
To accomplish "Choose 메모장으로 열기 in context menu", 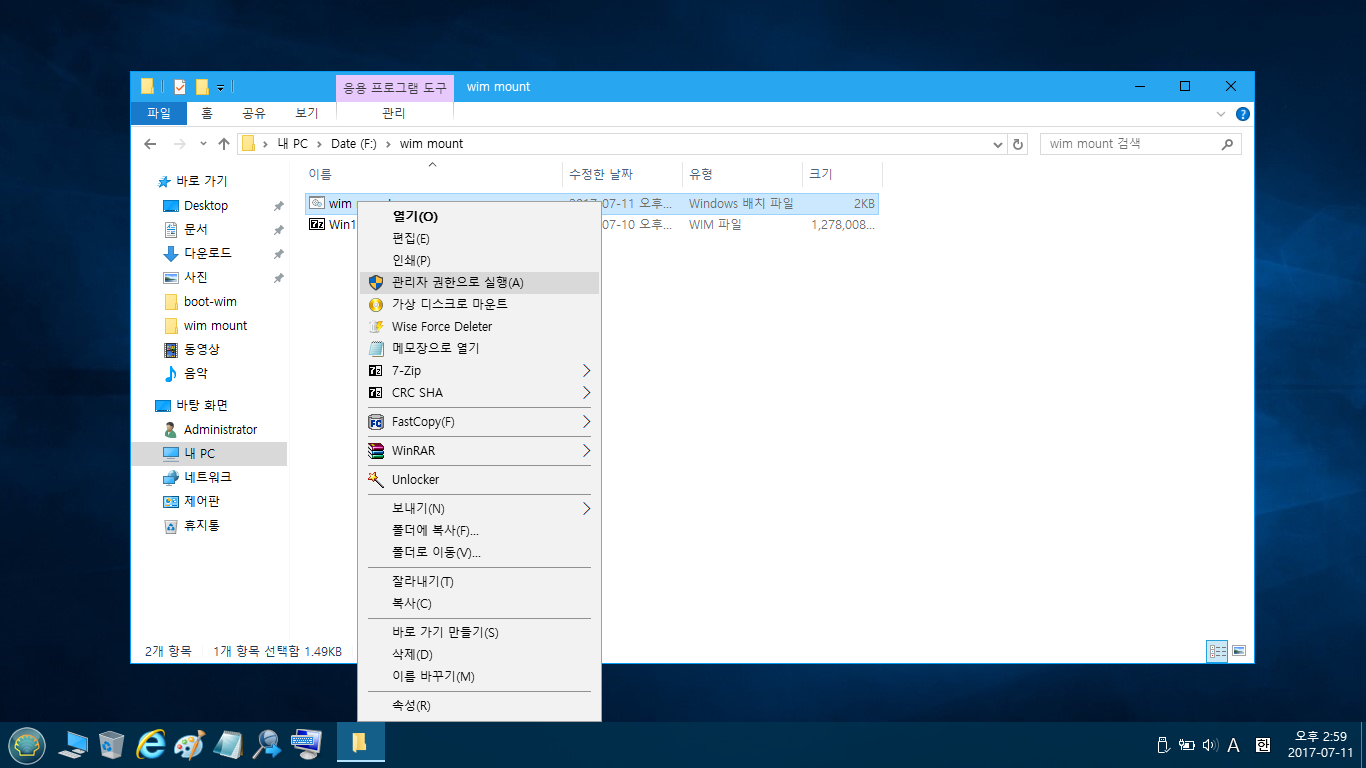I will tap(479, 348).
